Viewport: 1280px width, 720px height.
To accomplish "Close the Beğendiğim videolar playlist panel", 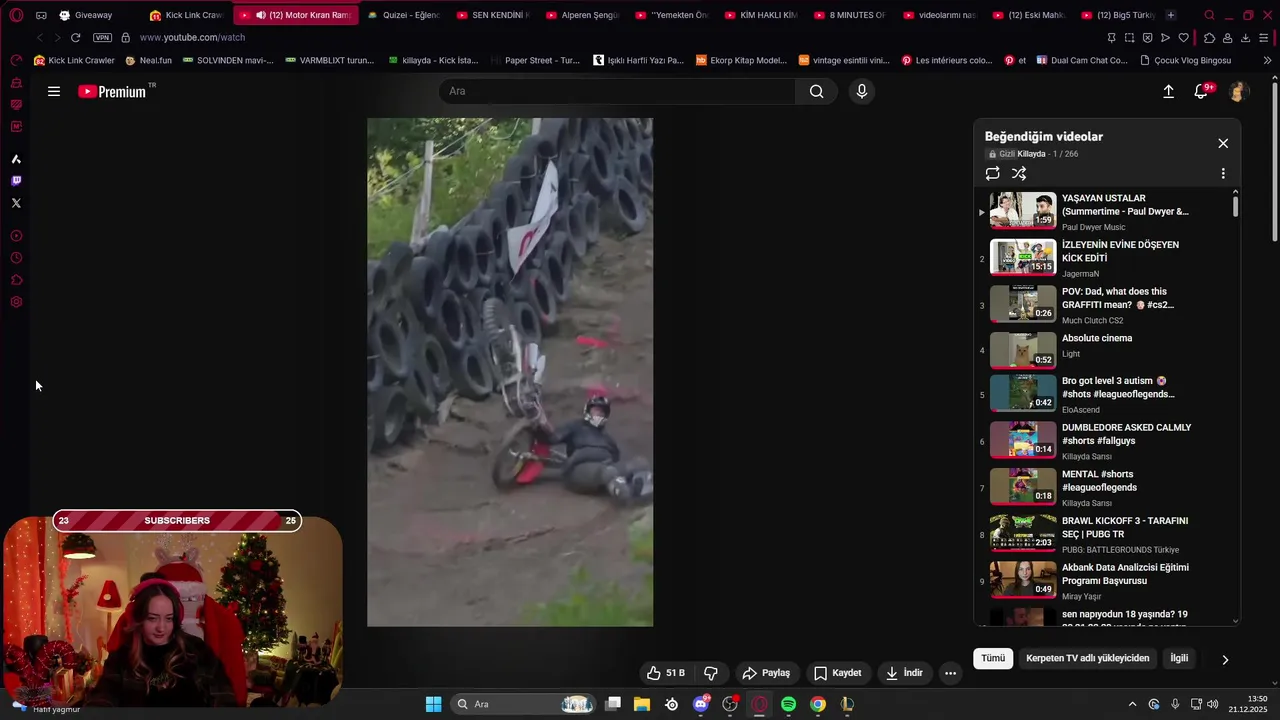I will (1223, 143).
